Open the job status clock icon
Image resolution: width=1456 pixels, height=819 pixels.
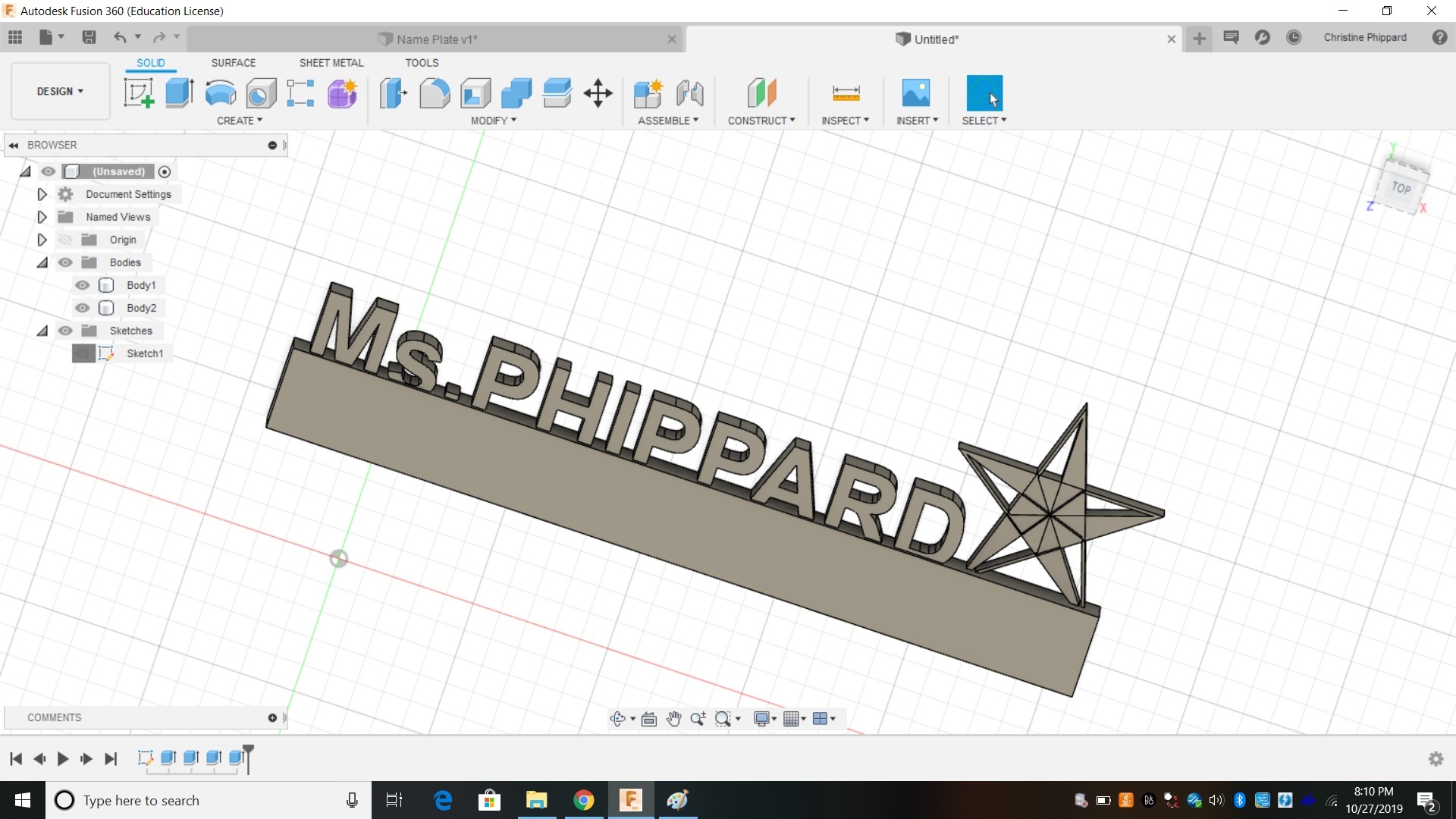pyautogui.click(x=1294, y=37)
